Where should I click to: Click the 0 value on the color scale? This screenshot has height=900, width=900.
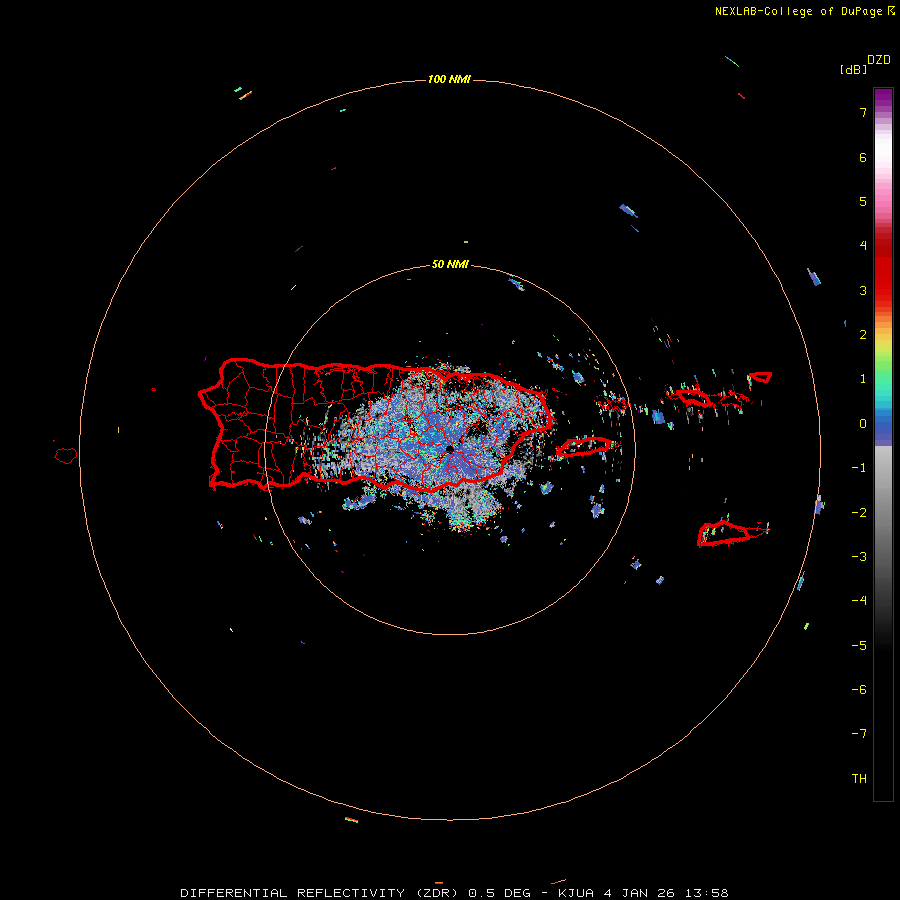(x=863, y=424)
